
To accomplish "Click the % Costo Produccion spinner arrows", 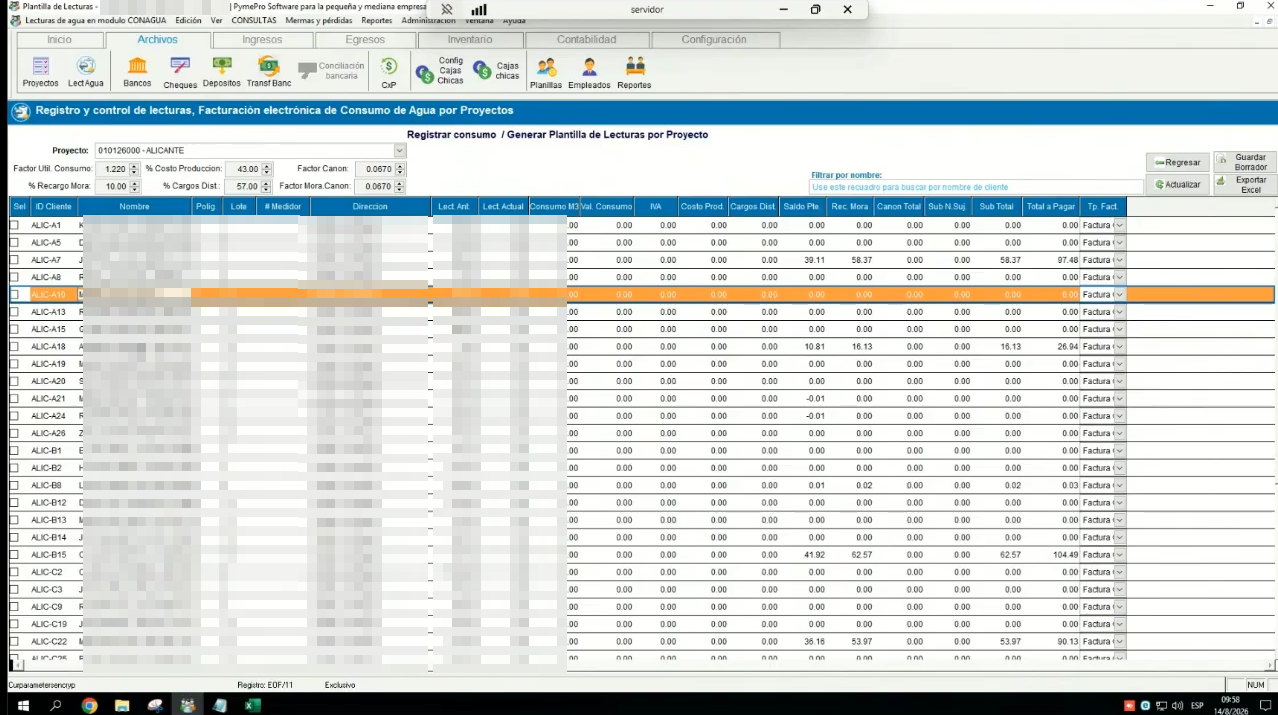I will 267,170.
